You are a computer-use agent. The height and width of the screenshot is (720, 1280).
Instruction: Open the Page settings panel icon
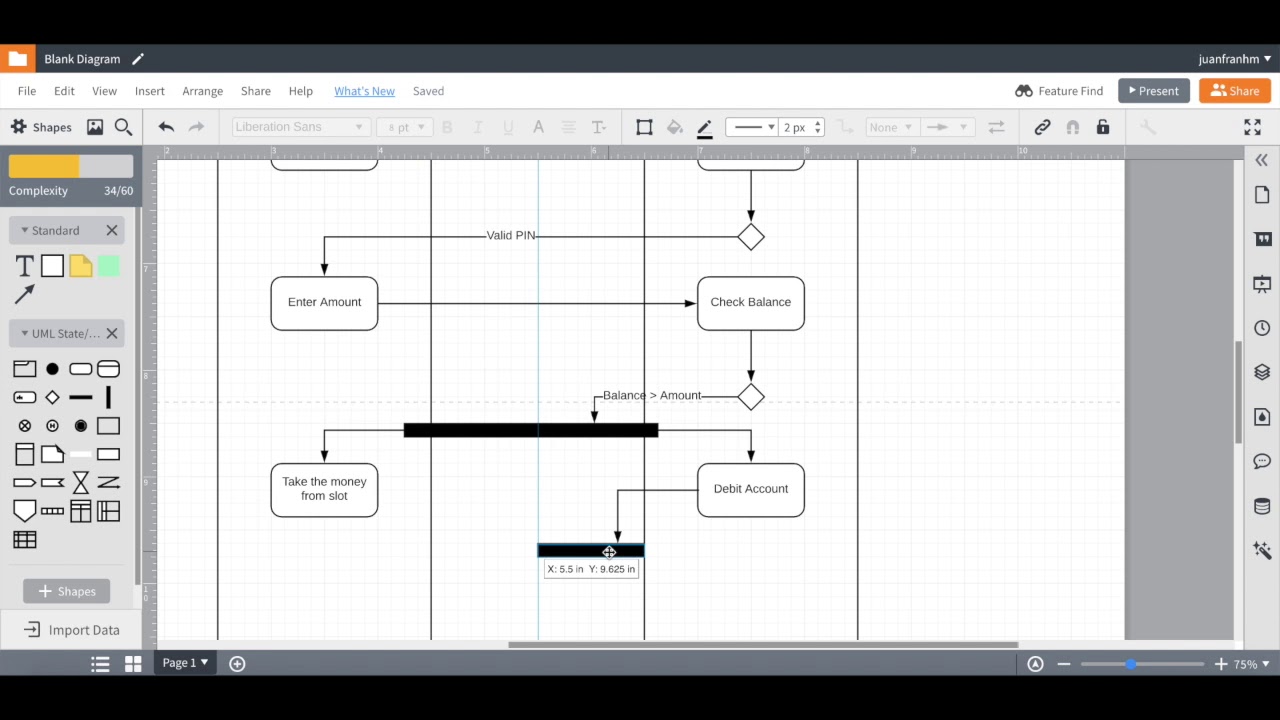pos(1262,195)
